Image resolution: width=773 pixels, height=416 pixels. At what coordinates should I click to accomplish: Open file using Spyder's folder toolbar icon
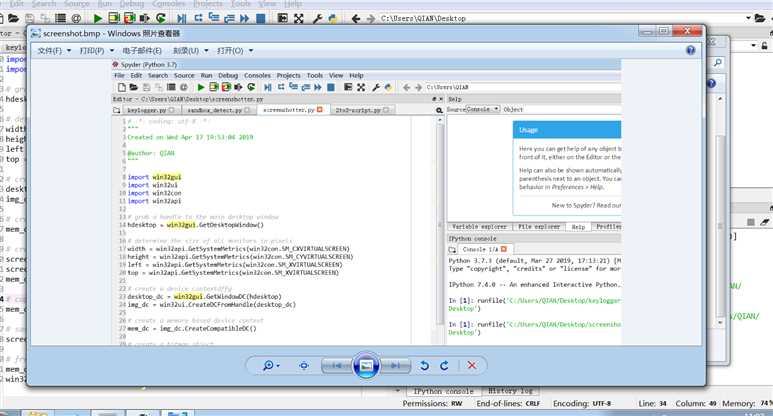[13, 18]
